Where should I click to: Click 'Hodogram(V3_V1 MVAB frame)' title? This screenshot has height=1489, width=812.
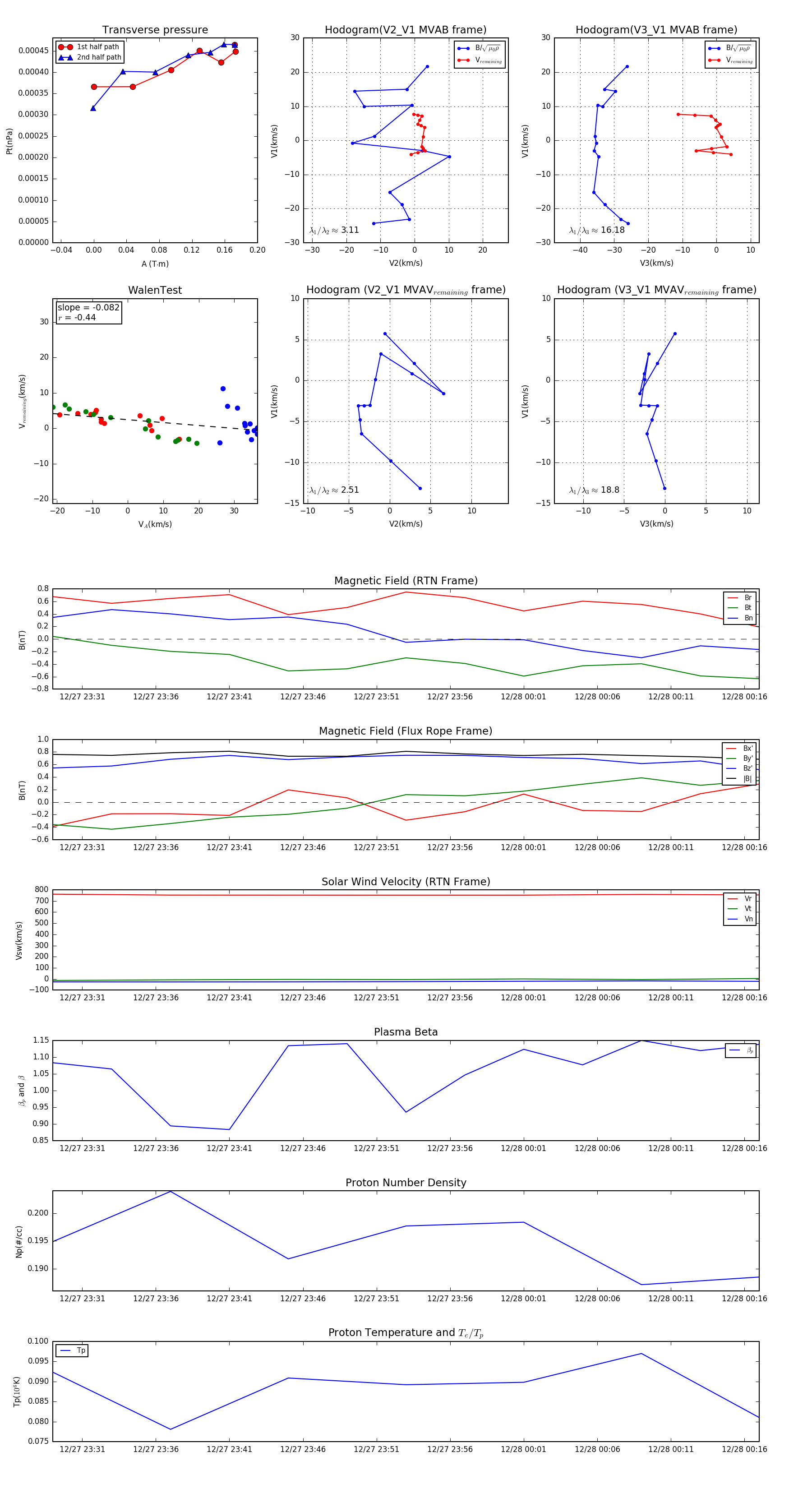[x=656, y=30]
